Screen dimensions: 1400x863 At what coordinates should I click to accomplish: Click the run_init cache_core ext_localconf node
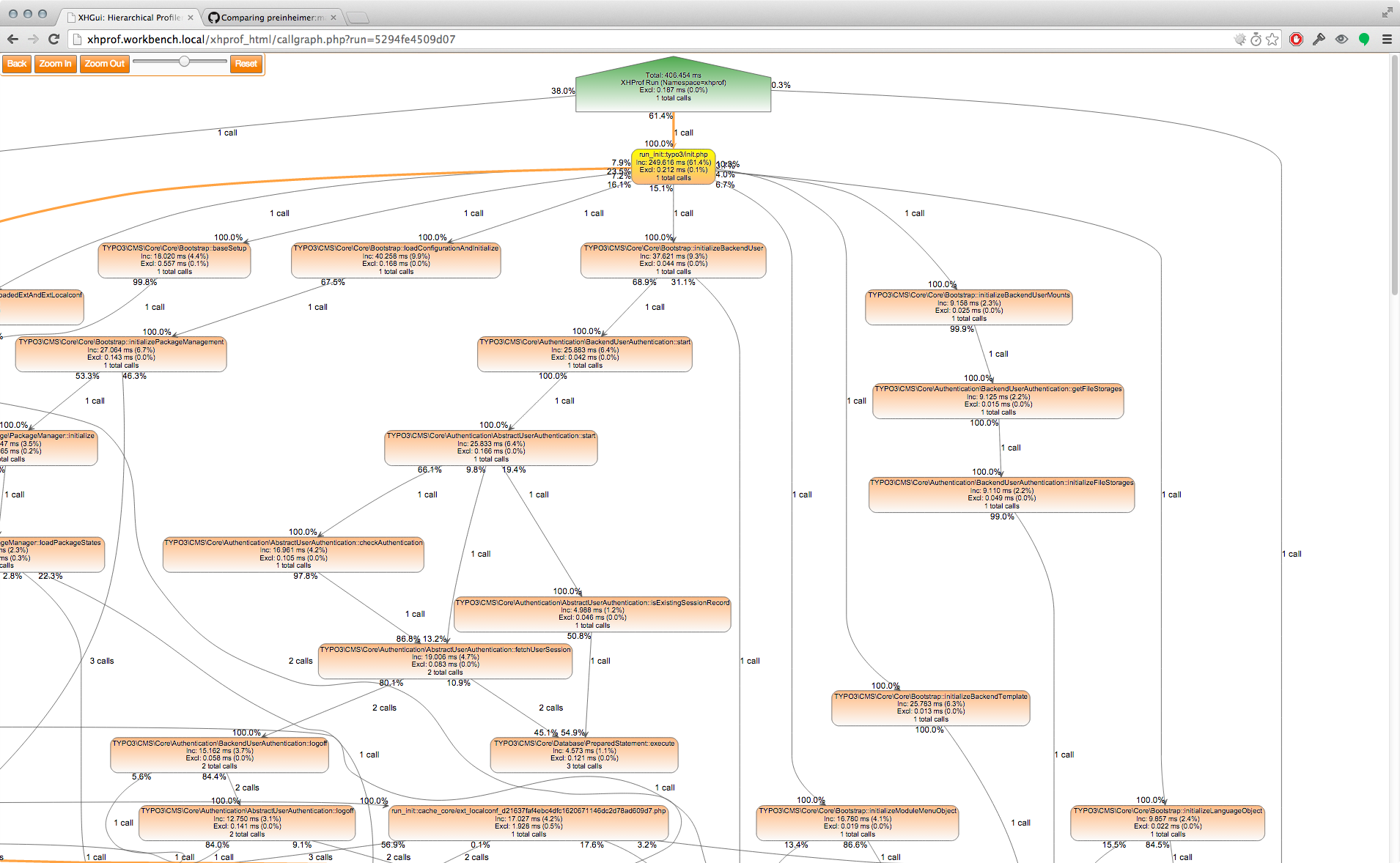[x=528, y=823]
